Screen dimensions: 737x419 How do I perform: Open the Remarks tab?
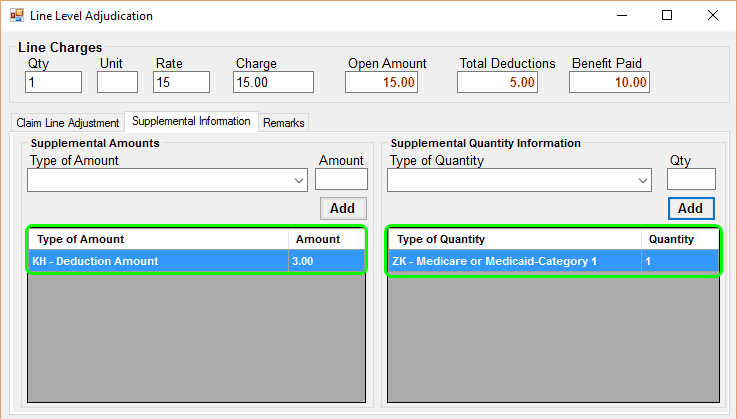pos(284,122)
